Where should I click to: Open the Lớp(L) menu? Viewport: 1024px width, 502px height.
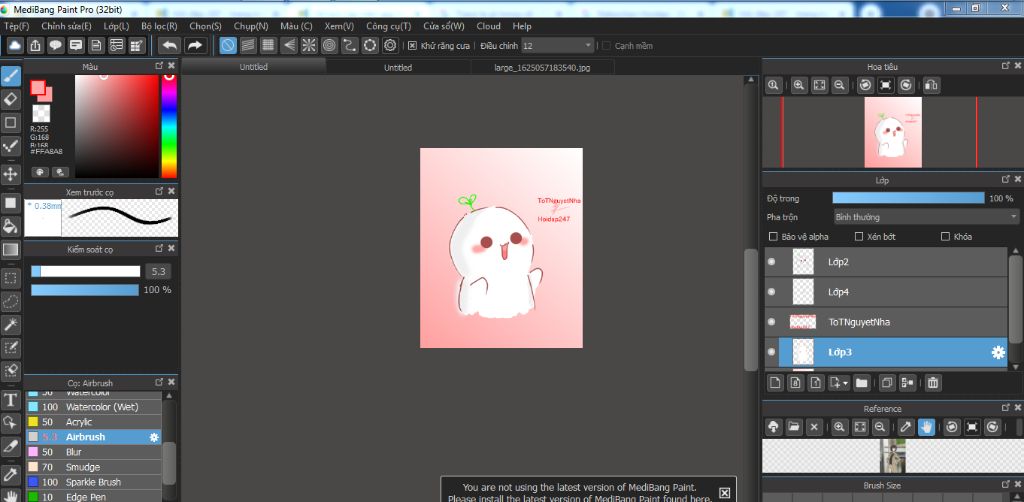click(116, 26)
